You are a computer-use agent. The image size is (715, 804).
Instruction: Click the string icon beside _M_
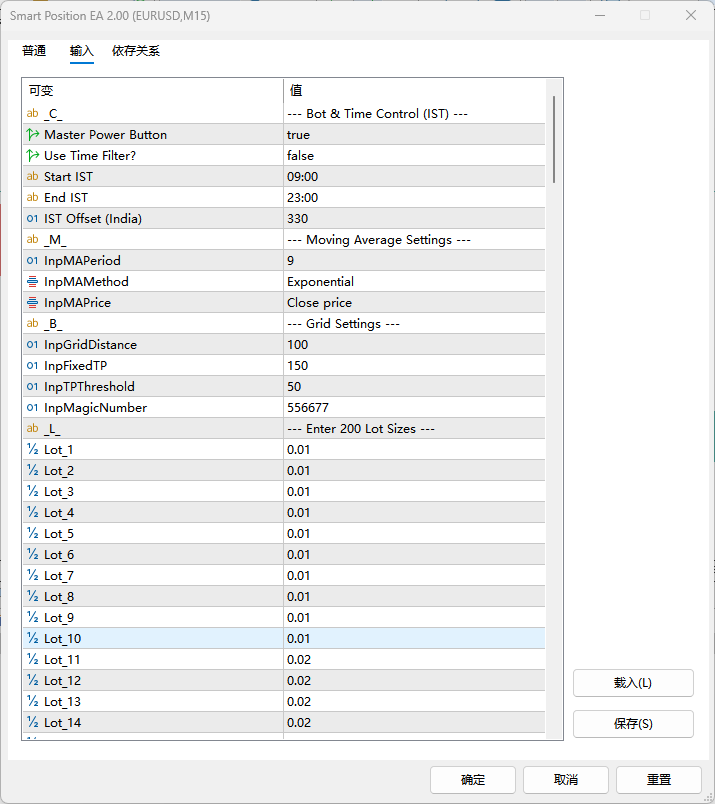coord(32,239)
